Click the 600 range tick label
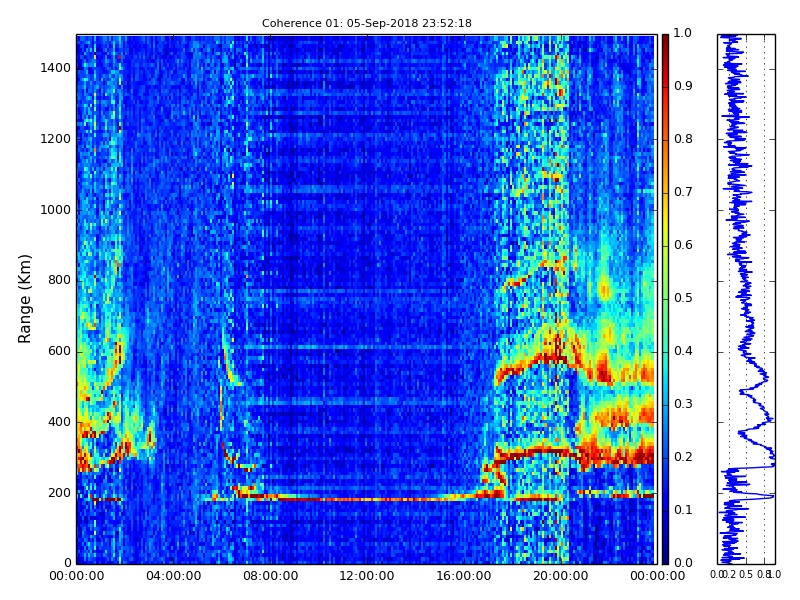The width and height of the screenshot is (800, 600). (59, 351)
